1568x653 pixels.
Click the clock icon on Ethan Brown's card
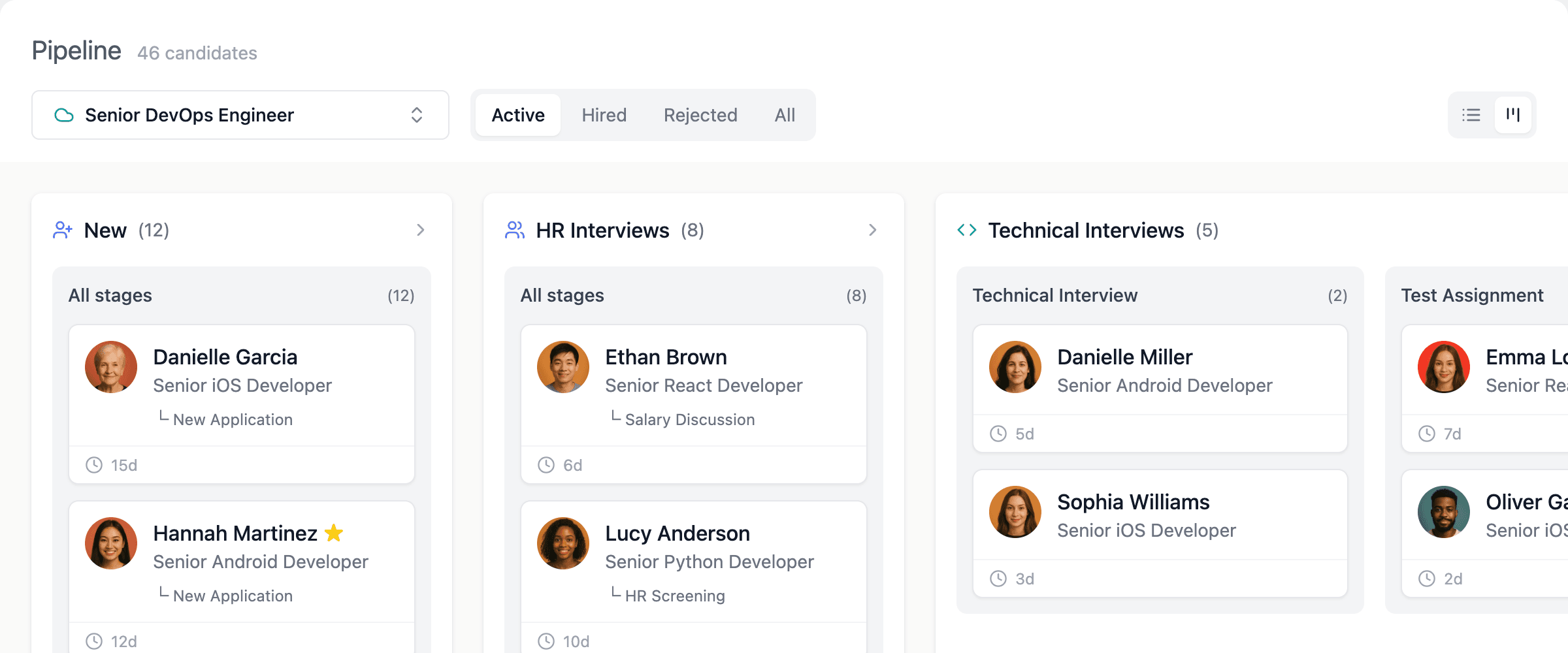(x=545, y=465)
